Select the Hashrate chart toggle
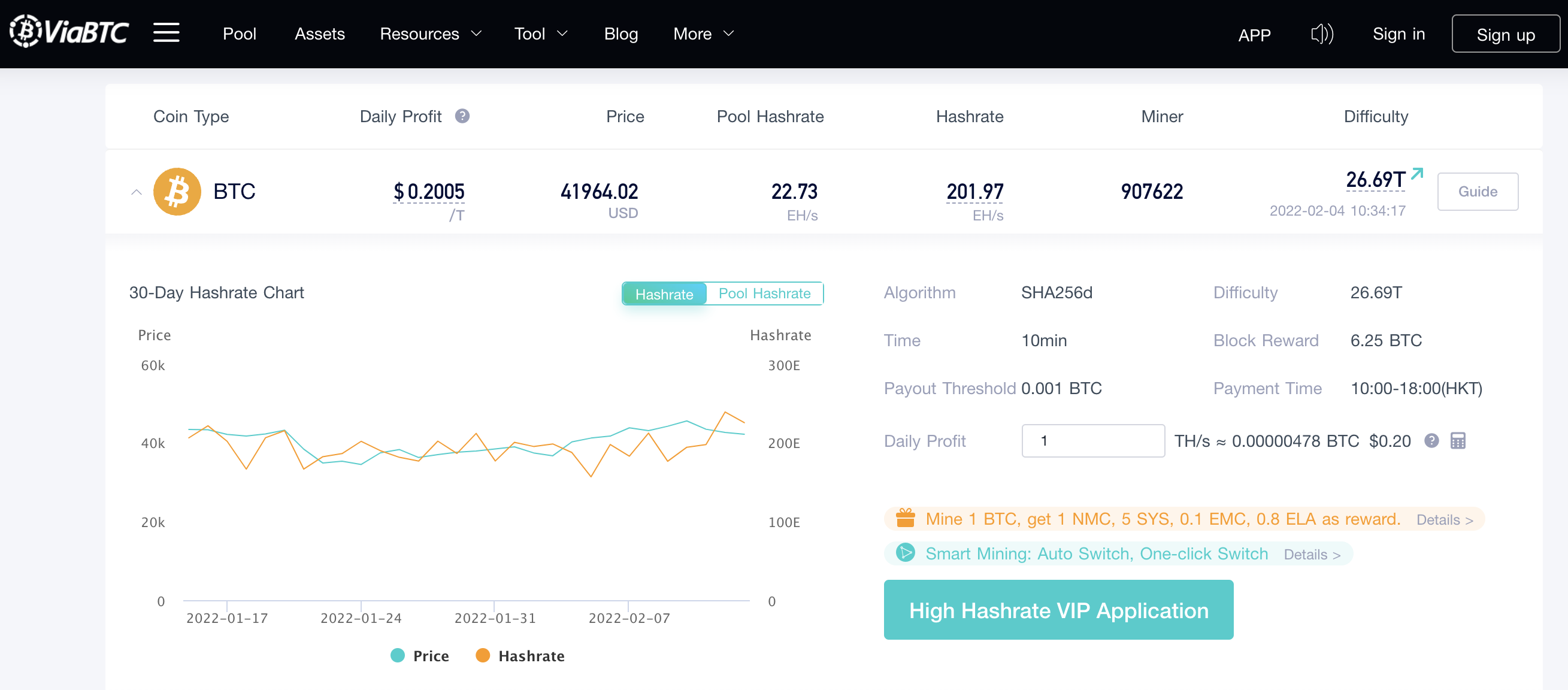This screenshot has height=690, width=1568. click(664, 294)
